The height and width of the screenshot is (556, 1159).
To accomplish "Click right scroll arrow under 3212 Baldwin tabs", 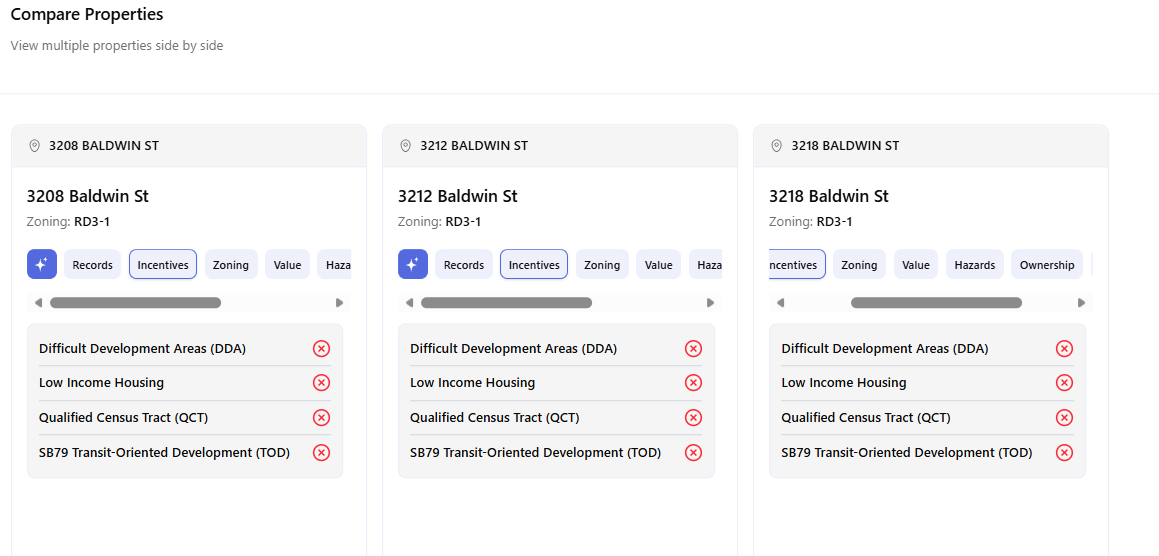I will pyautogui.click(x=711, y=302).
